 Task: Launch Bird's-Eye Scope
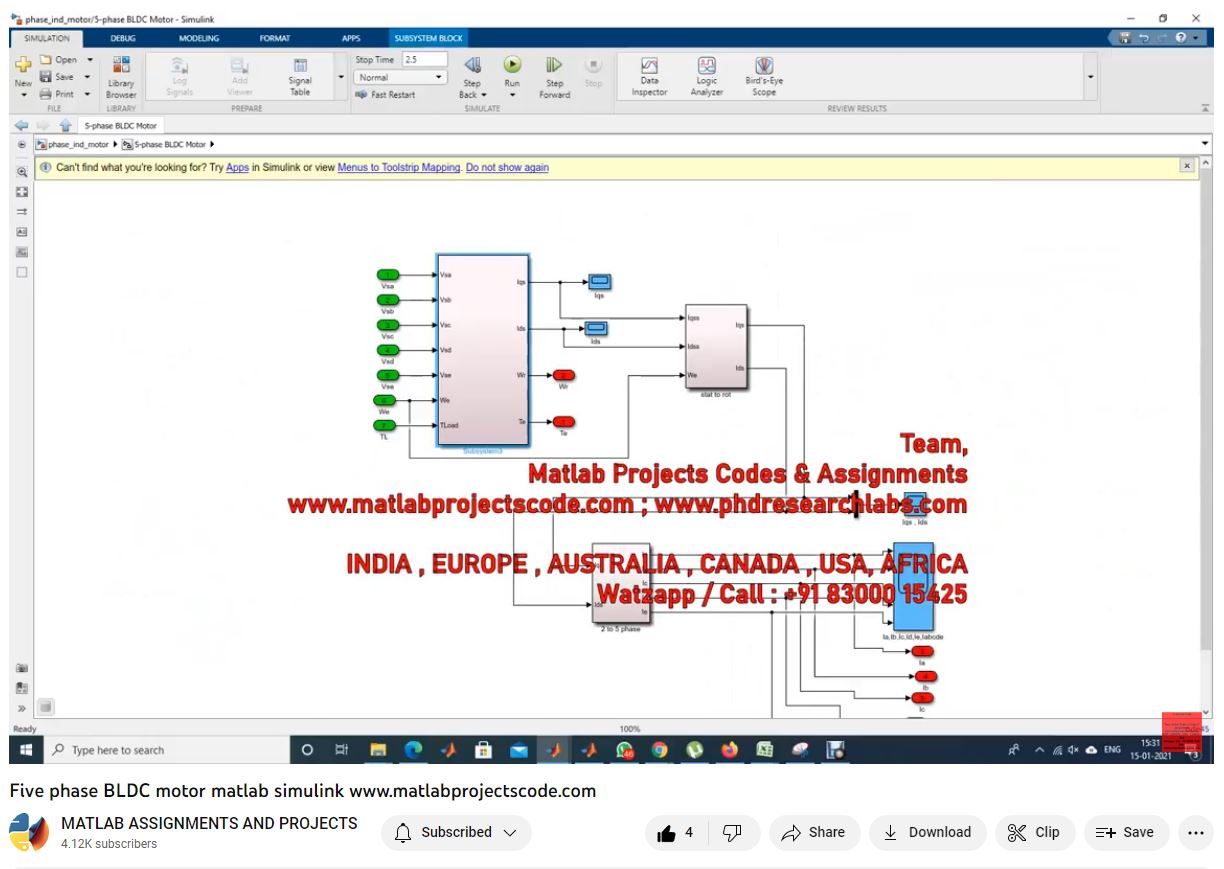(764, 76)
